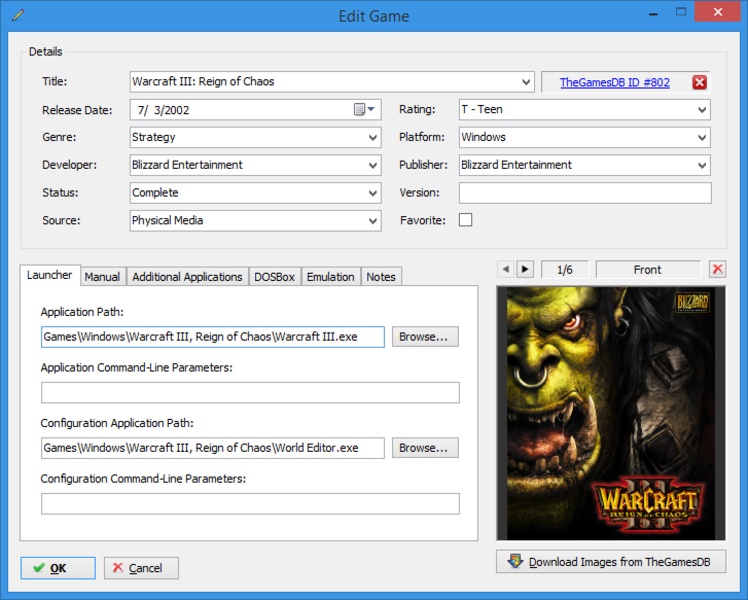Viewport: 748px width, 600px height.
Task: Browse for the Application Path
Action: (x=425, y=337)
